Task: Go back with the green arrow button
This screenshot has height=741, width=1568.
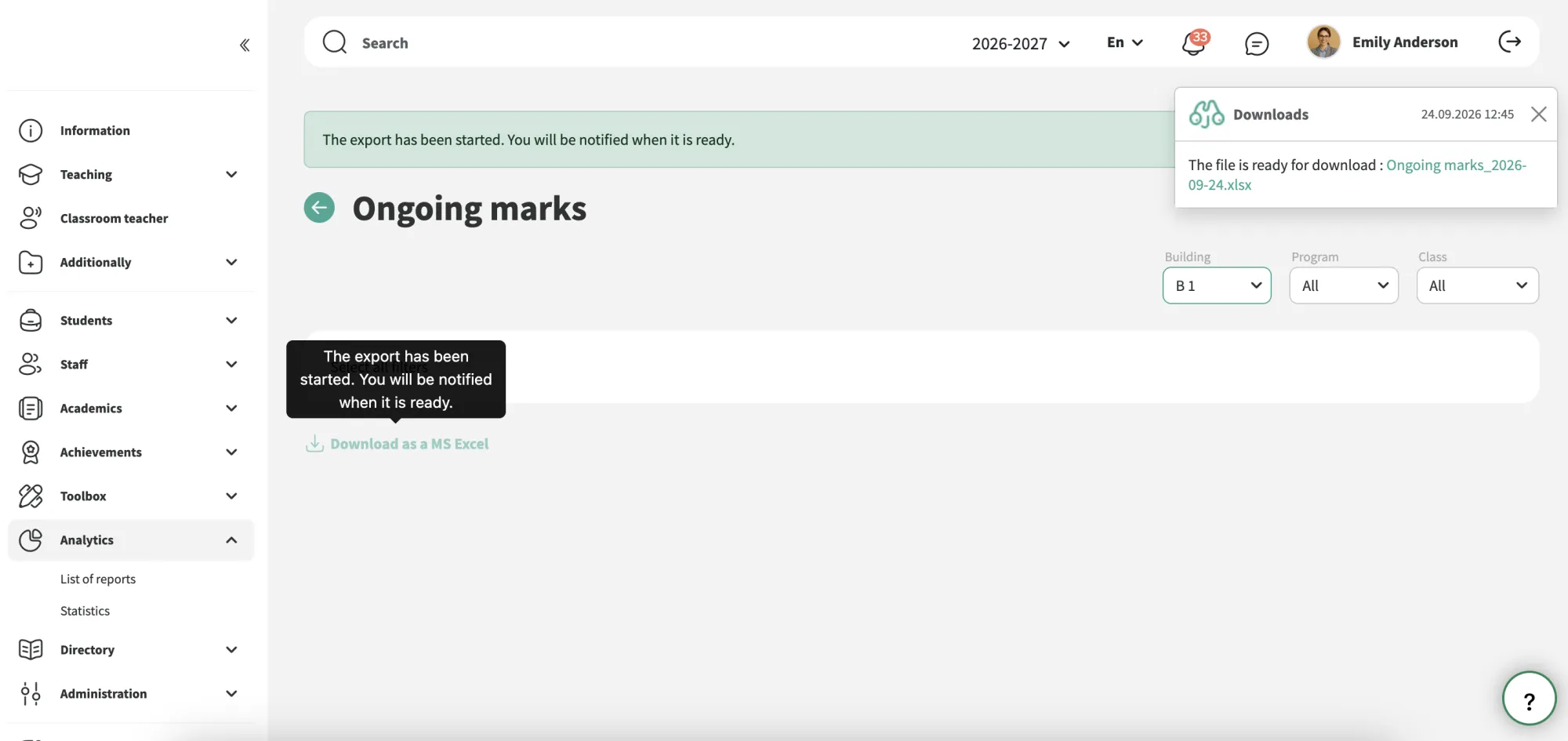Action: point(319,208)
